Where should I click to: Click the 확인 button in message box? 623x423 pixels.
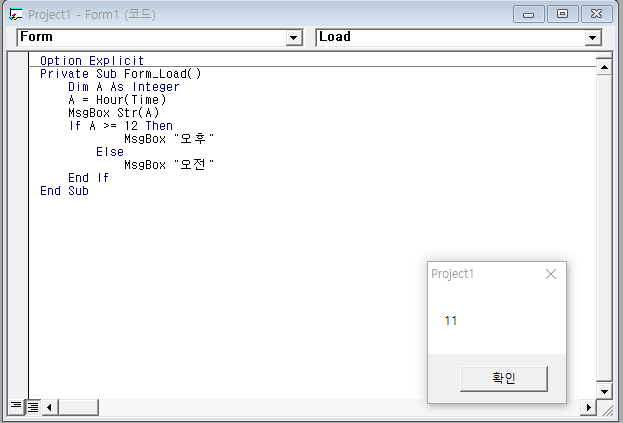(504, 379)
